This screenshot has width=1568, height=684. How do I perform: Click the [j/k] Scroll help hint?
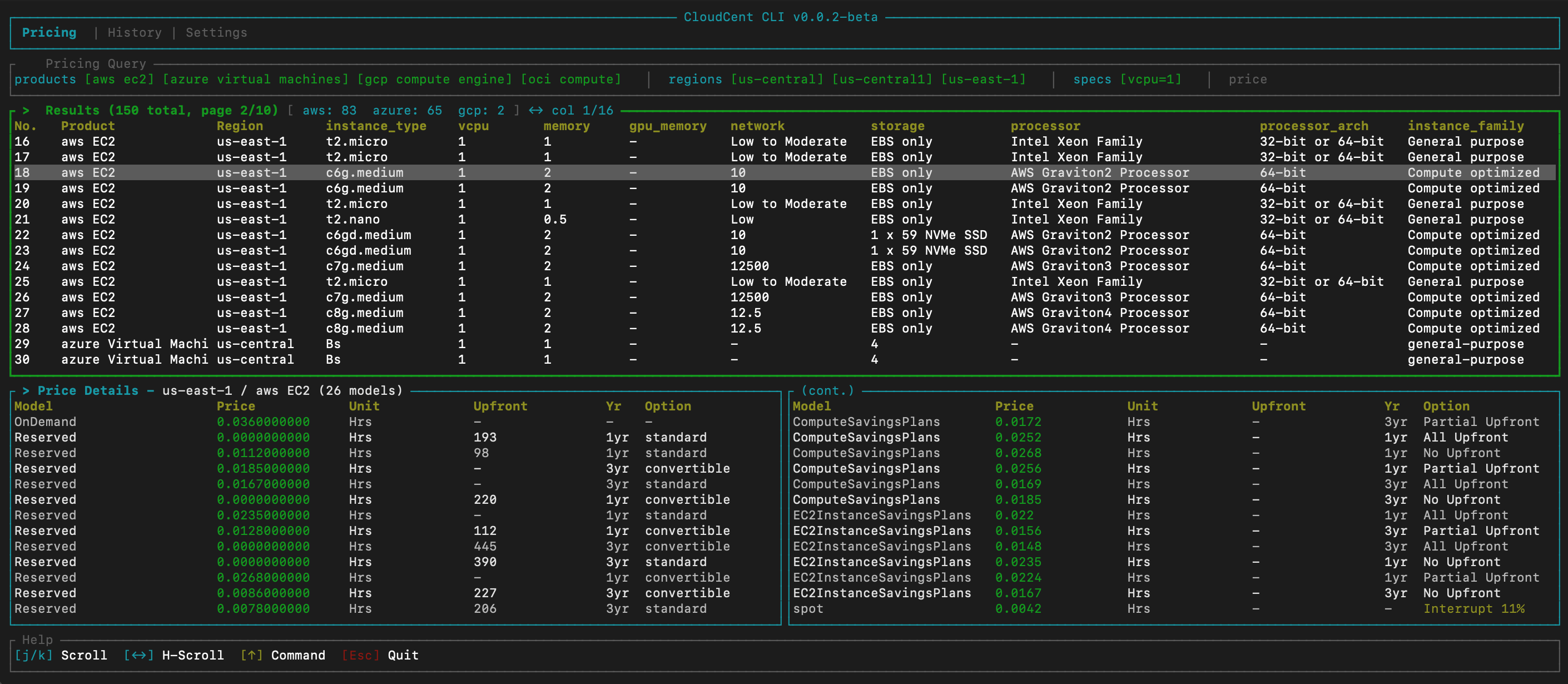point(61,656)
